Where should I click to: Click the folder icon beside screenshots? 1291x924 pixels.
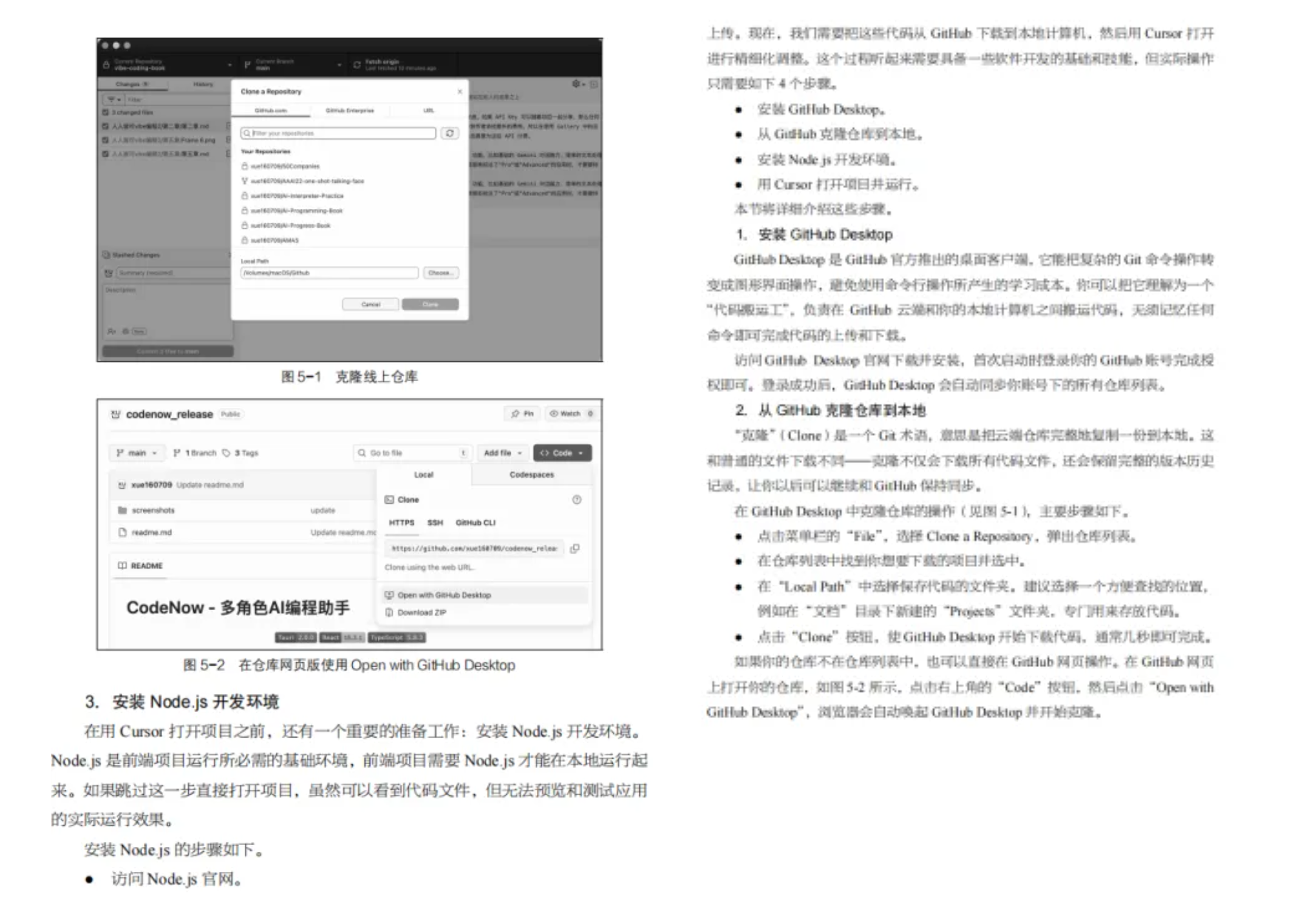point(122,511)
